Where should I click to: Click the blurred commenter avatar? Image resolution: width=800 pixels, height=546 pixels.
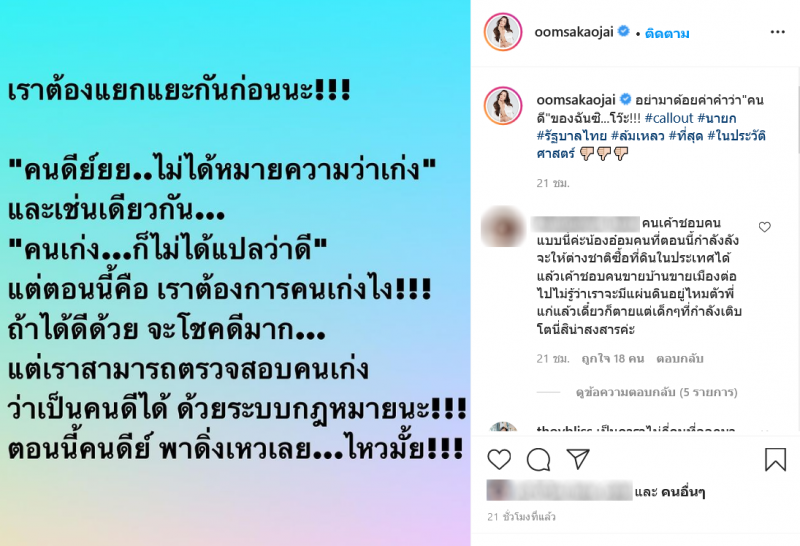pyautogui.click(x=503, y=227)
